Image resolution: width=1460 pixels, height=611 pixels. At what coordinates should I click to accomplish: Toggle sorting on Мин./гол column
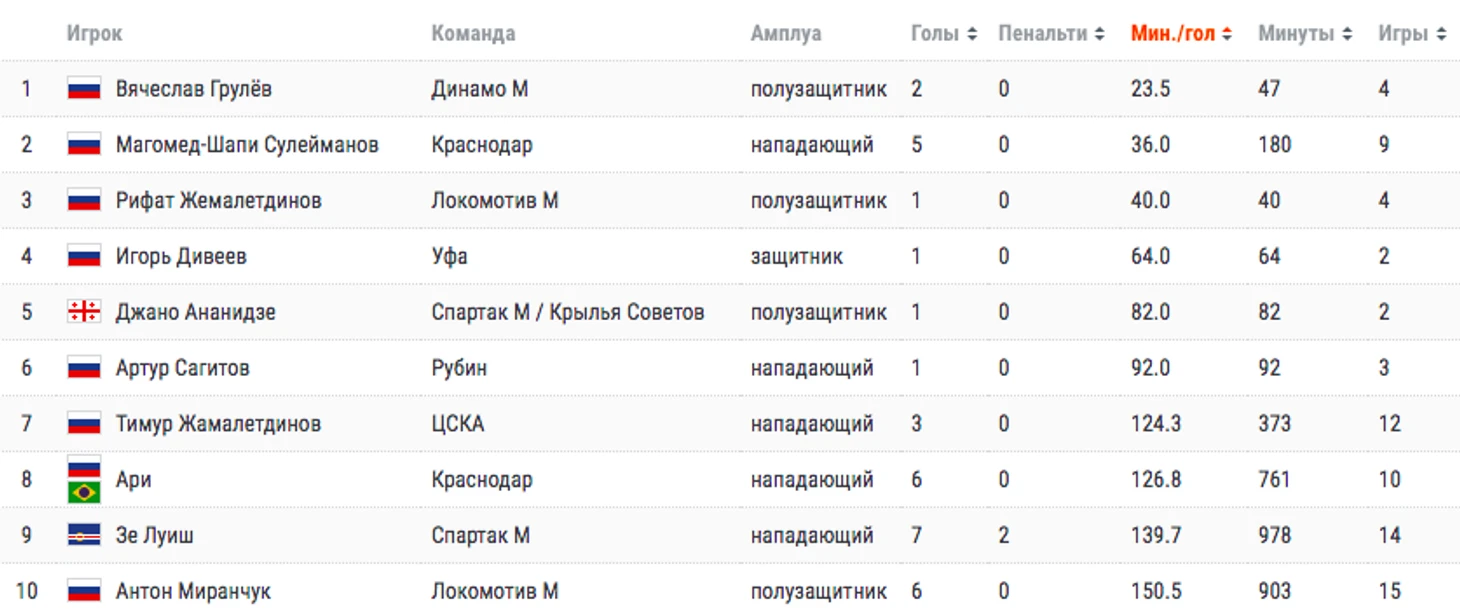(x=1180, y=33)
